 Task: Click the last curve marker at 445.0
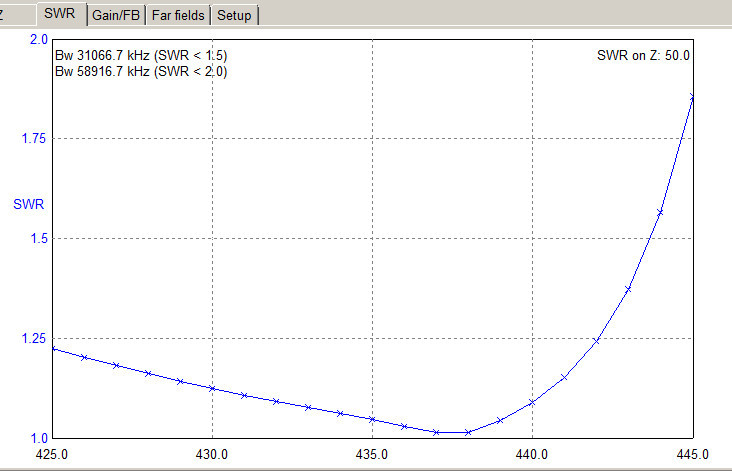pyautogui.click(x=692, y=97)
